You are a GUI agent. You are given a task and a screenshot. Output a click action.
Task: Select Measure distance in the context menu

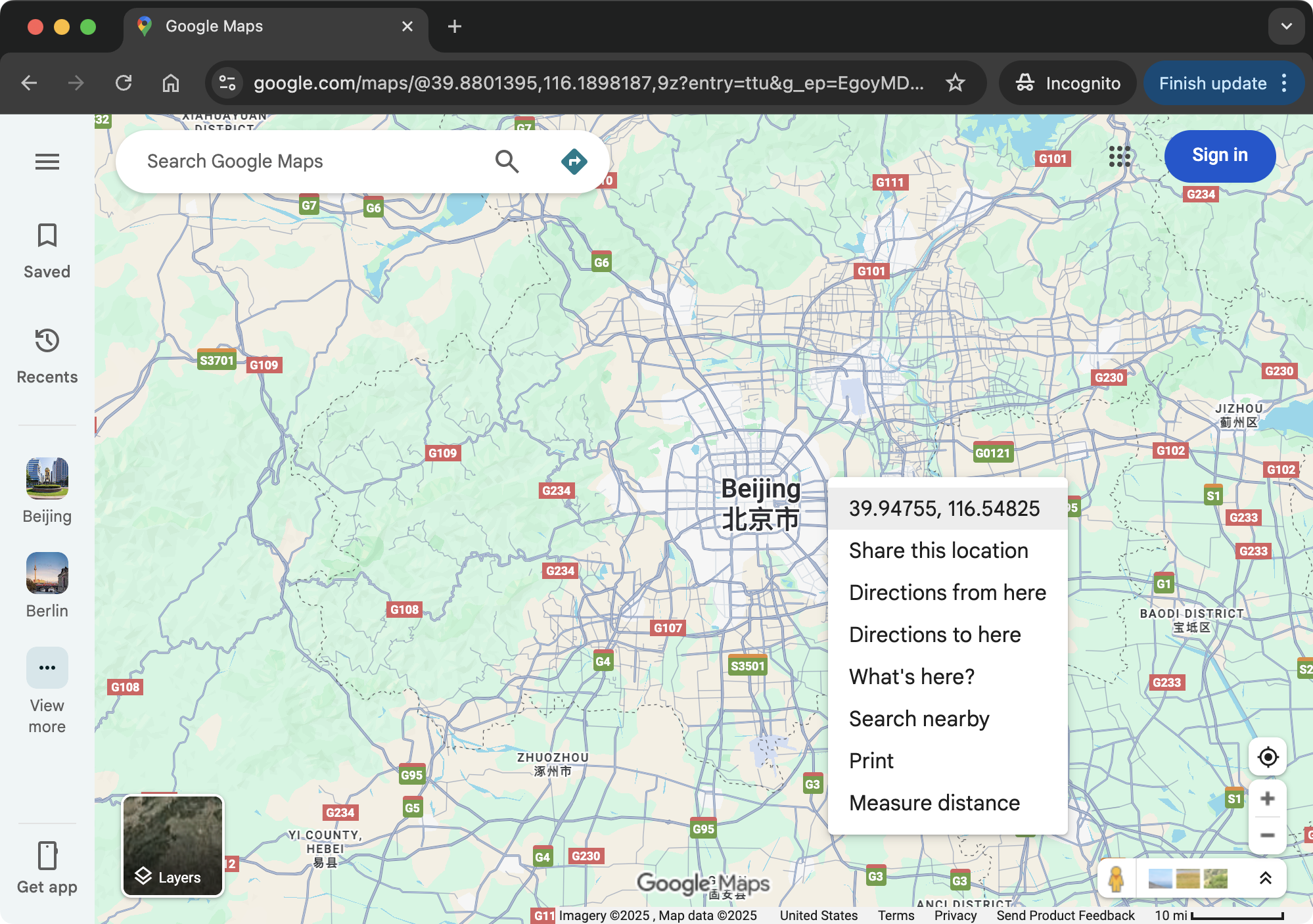point(934,802)
